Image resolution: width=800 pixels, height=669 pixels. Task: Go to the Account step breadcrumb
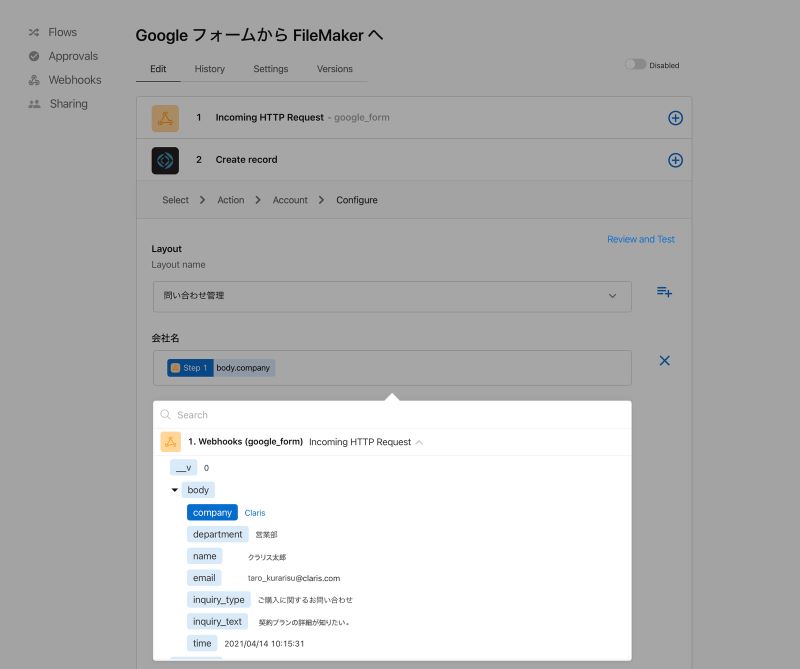click(x=290, y=200)
